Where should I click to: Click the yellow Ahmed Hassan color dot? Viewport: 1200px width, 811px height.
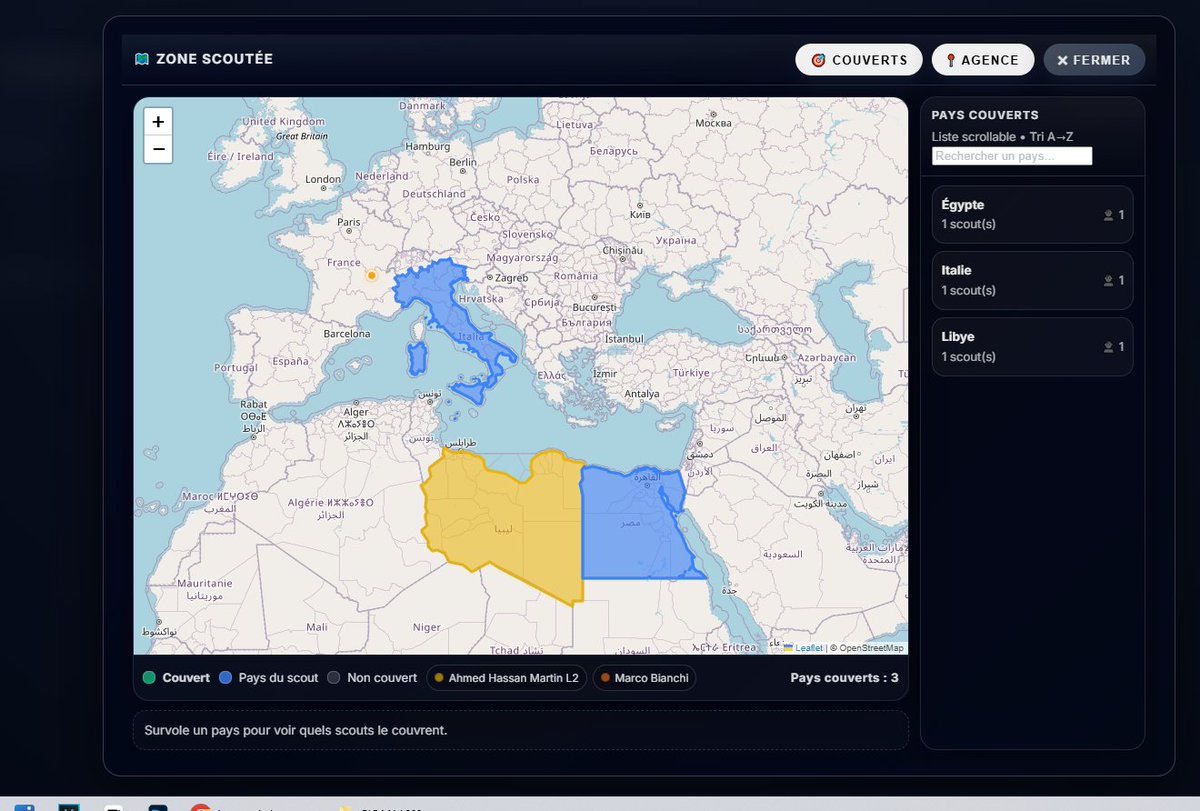pos(439,677)
